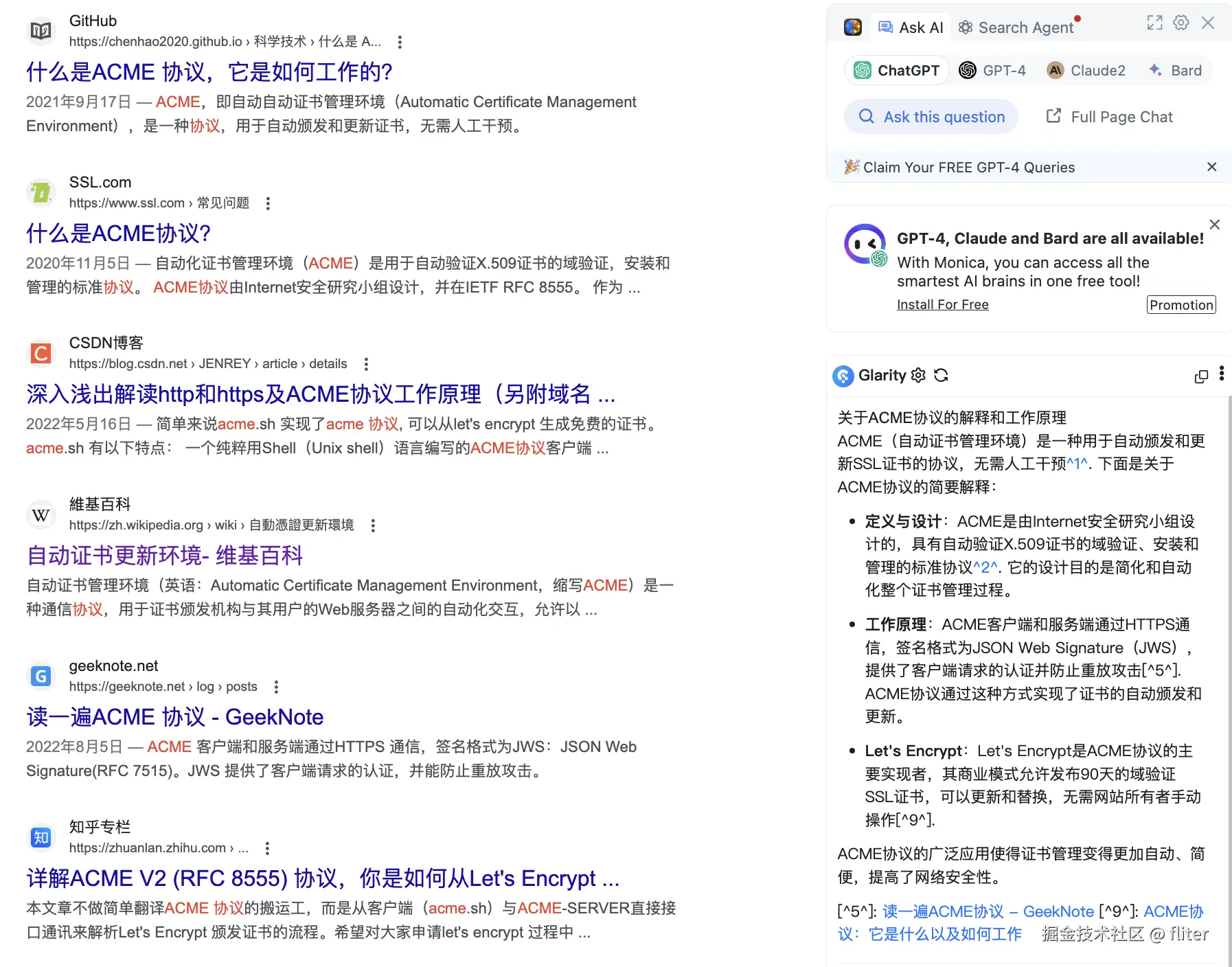Select the Claude2 model tab
The image size is (1232, 967).
click(1086, 70)
